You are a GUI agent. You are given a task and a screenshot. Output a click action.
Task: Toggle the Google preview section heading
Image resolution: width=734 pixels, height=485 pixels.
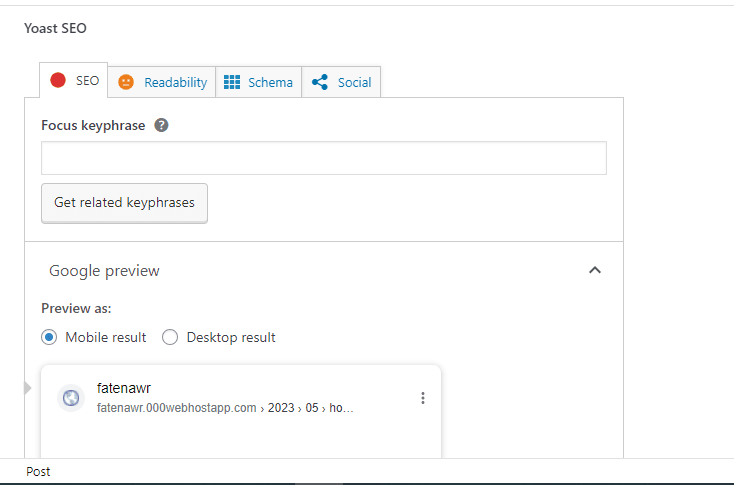click(104, 271)
